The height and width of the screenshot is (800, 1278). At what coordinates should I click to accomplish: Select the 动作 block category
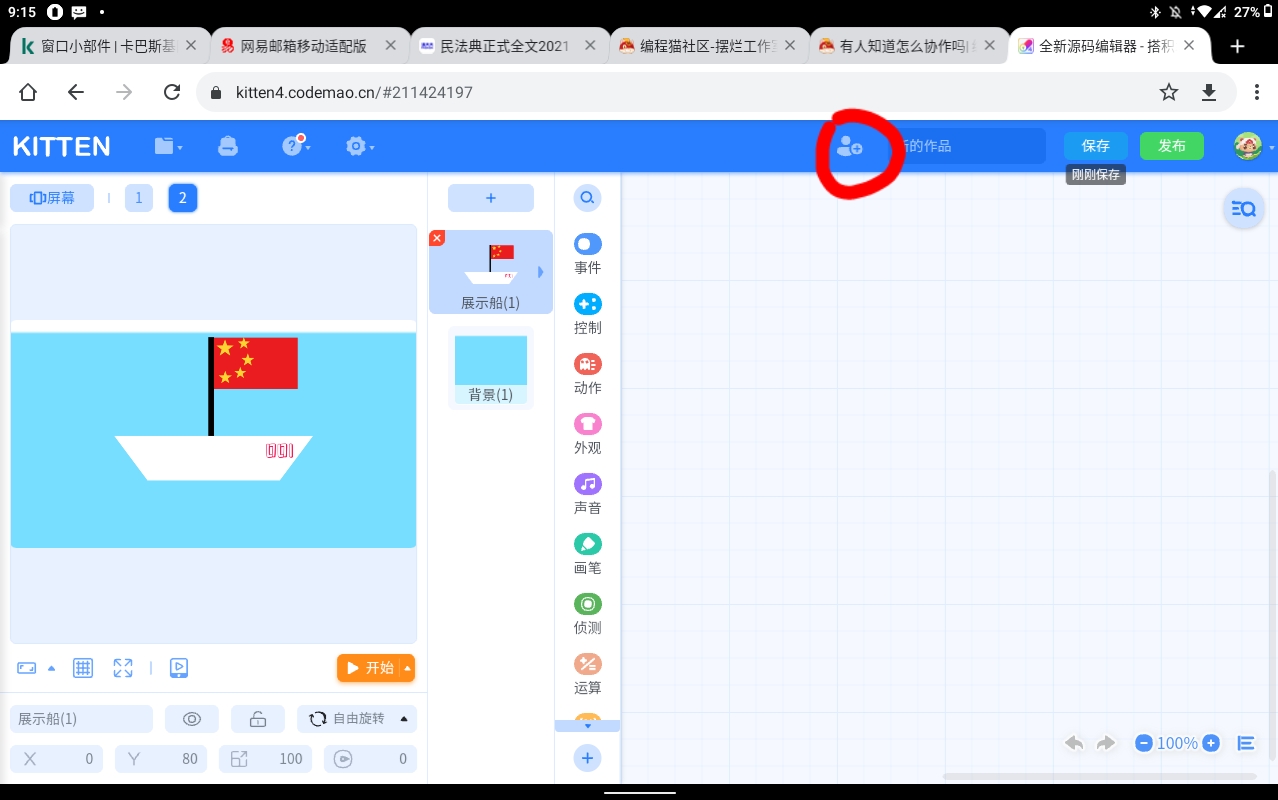588,374
